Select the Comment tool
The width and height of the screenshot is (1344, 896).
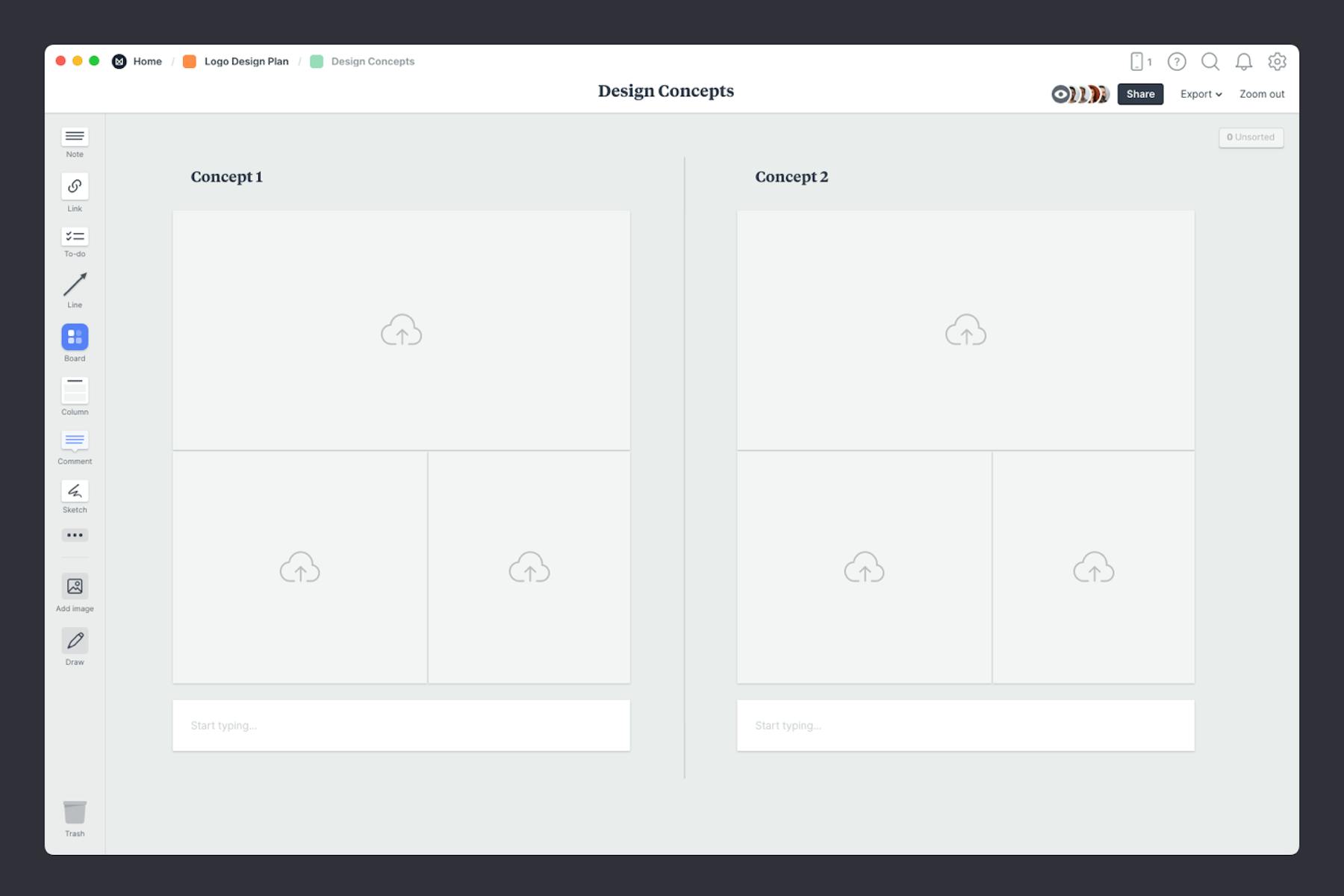point(75,441)
